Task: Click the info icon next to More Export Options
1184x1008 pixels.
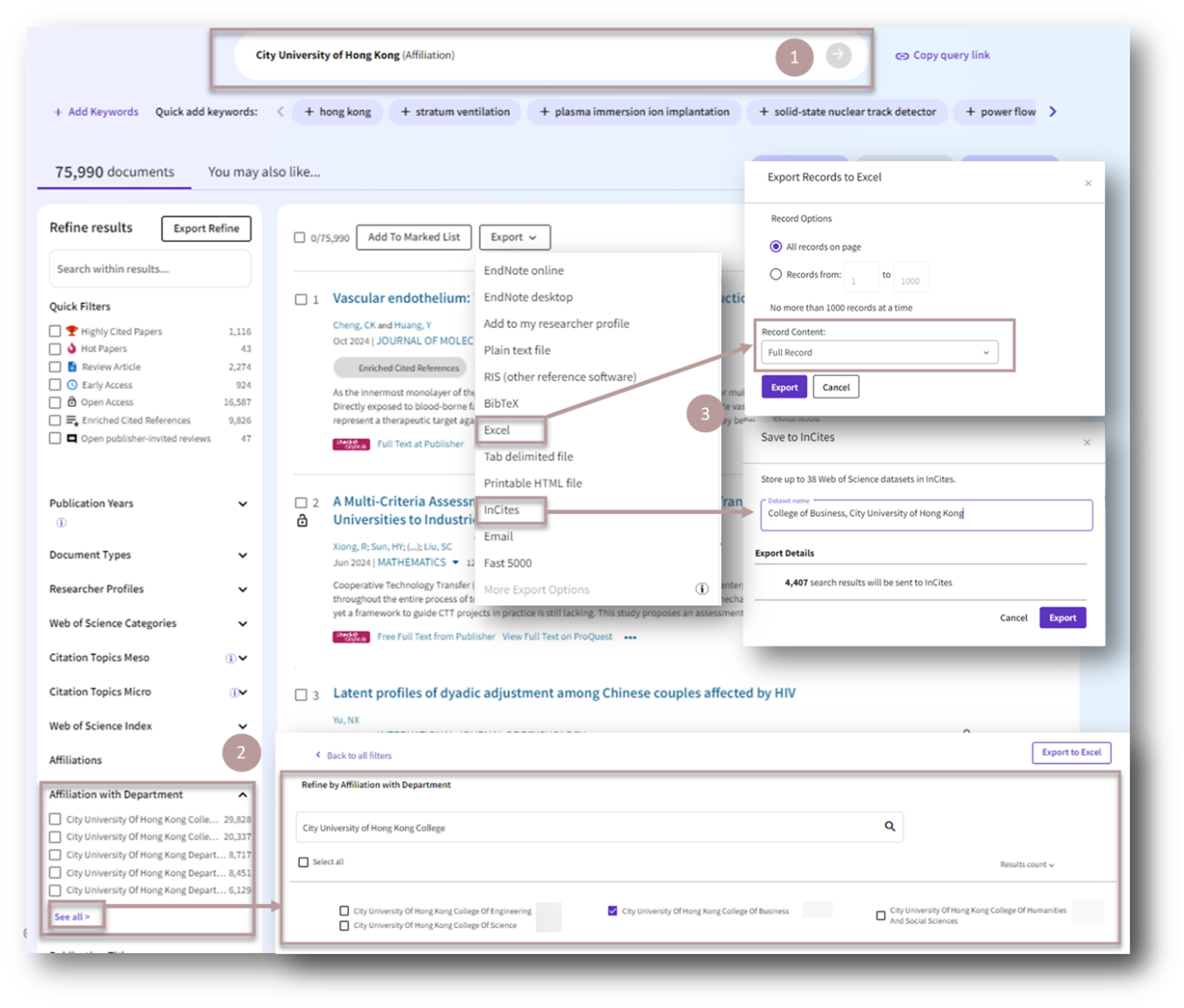Action: click(701, 588)
